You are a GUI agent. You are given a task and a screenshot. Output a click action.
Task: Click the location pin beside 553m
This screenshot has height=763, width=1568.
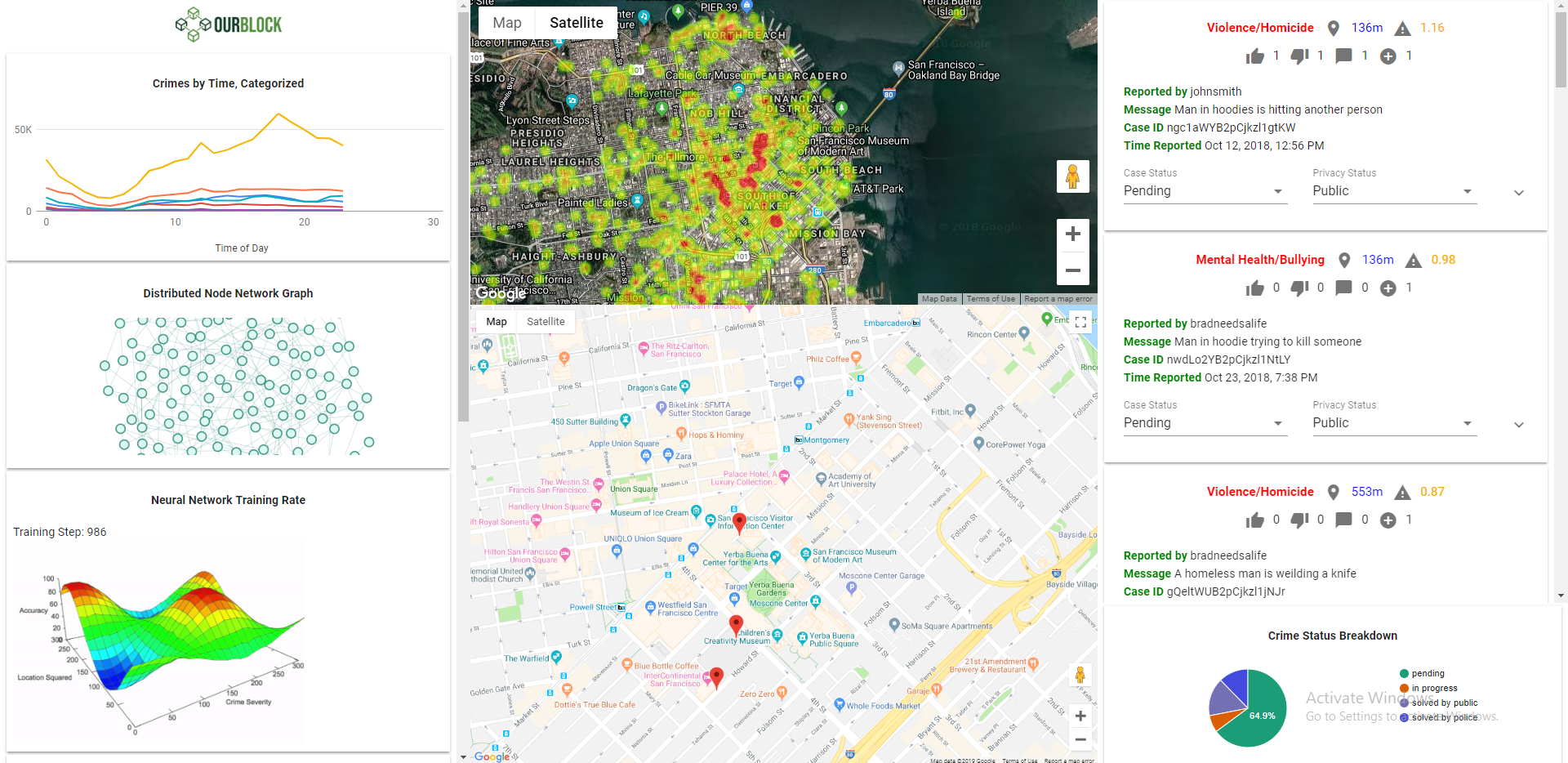coord(1333,492)
